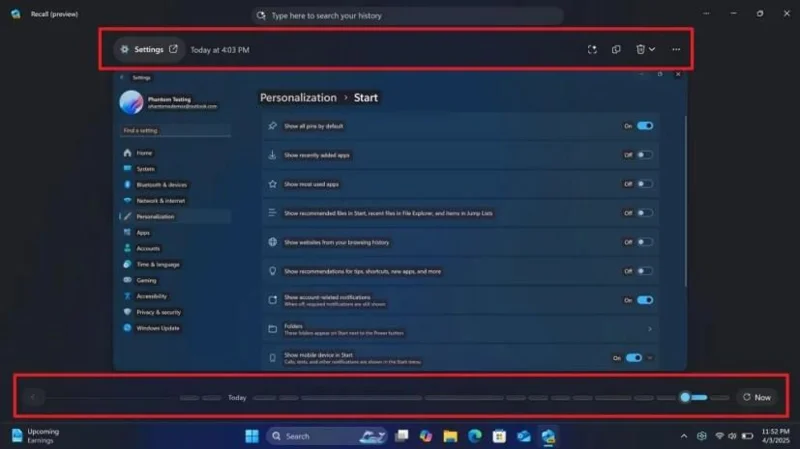Open Microsoft Edge from the taskbar
The height and width of the screenshot is (449, 800).
click(474, 436)
